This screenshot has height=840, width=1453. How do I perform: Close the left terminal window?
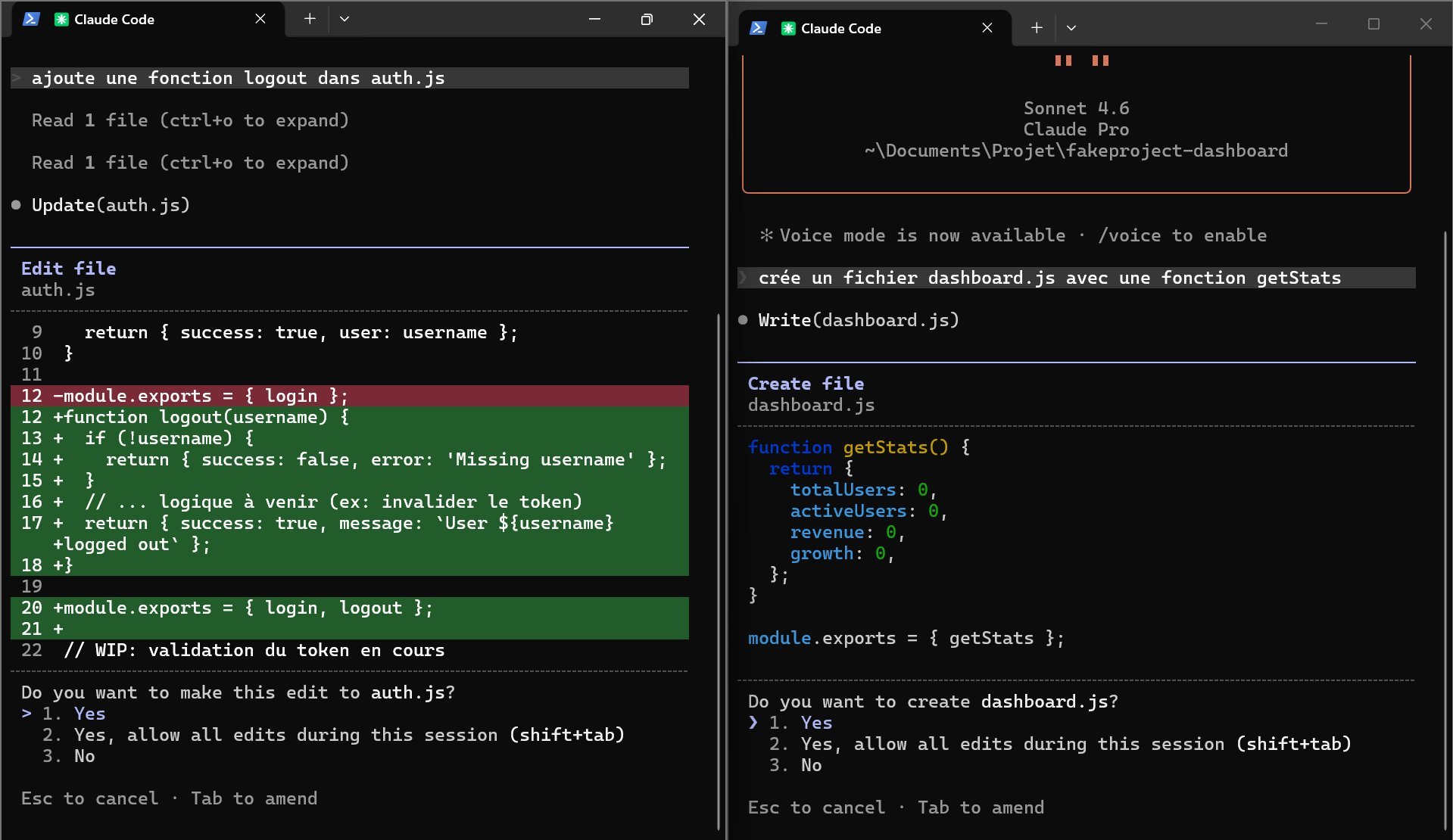click(x=699, y=19)
